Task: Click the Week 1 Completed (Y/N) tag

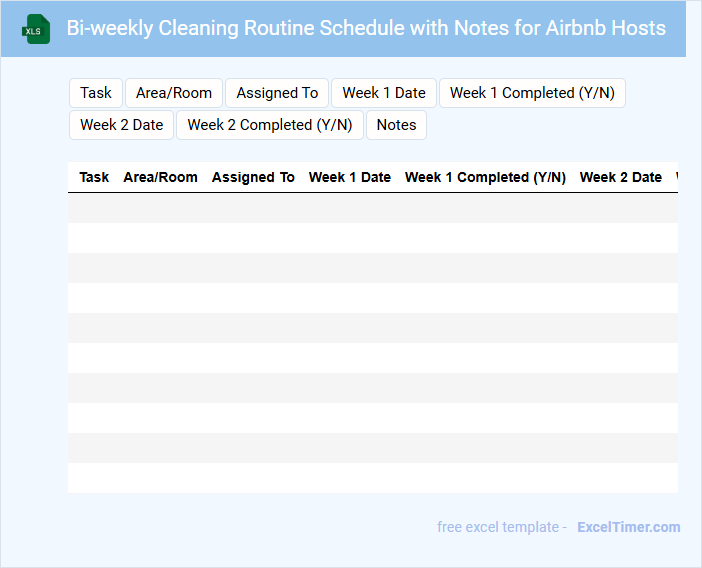Action: pos(532,93)
